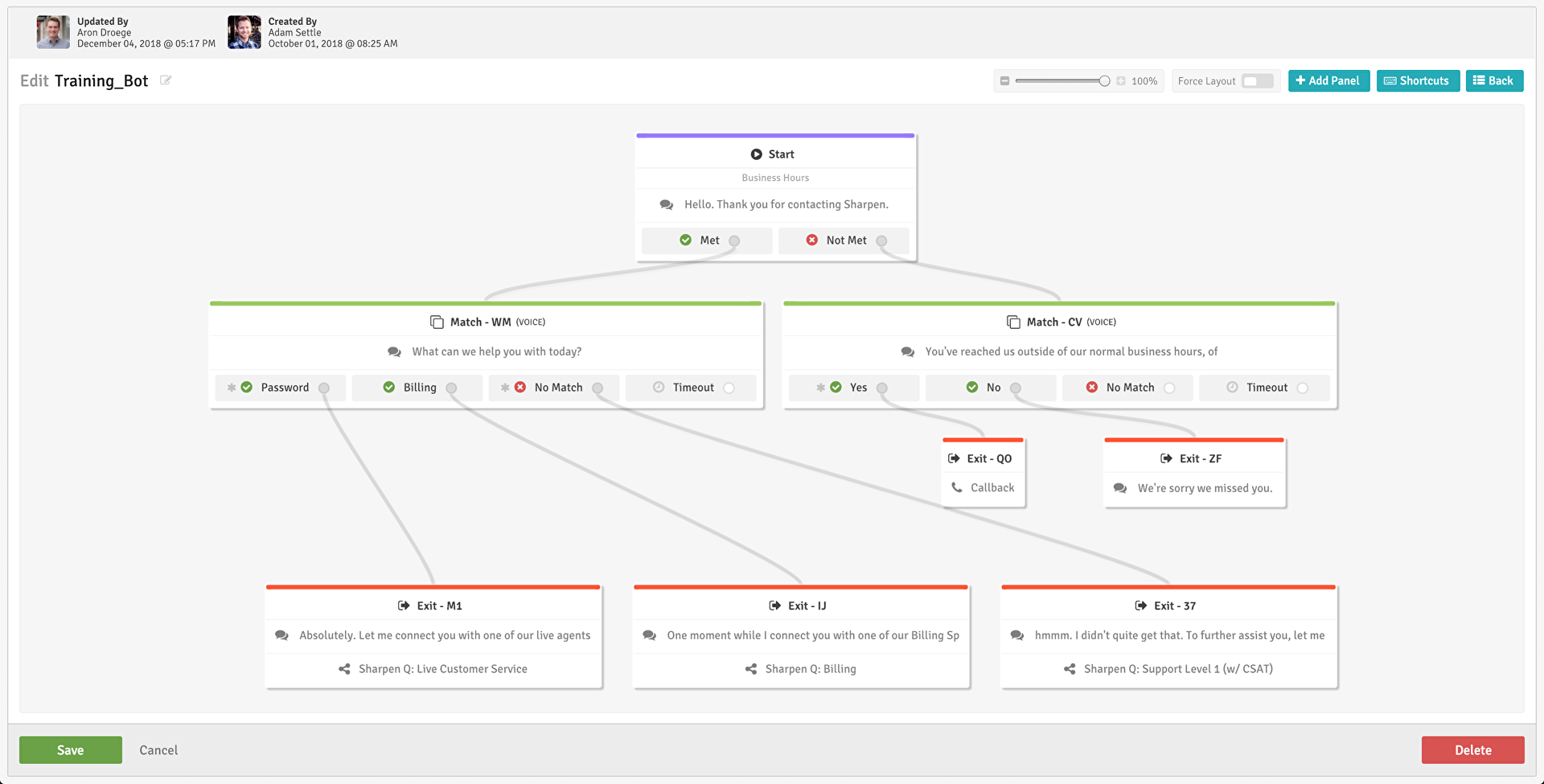The image size is (1544, 784).
Task: Select the Not Met output connector circle
Action: 881,240
